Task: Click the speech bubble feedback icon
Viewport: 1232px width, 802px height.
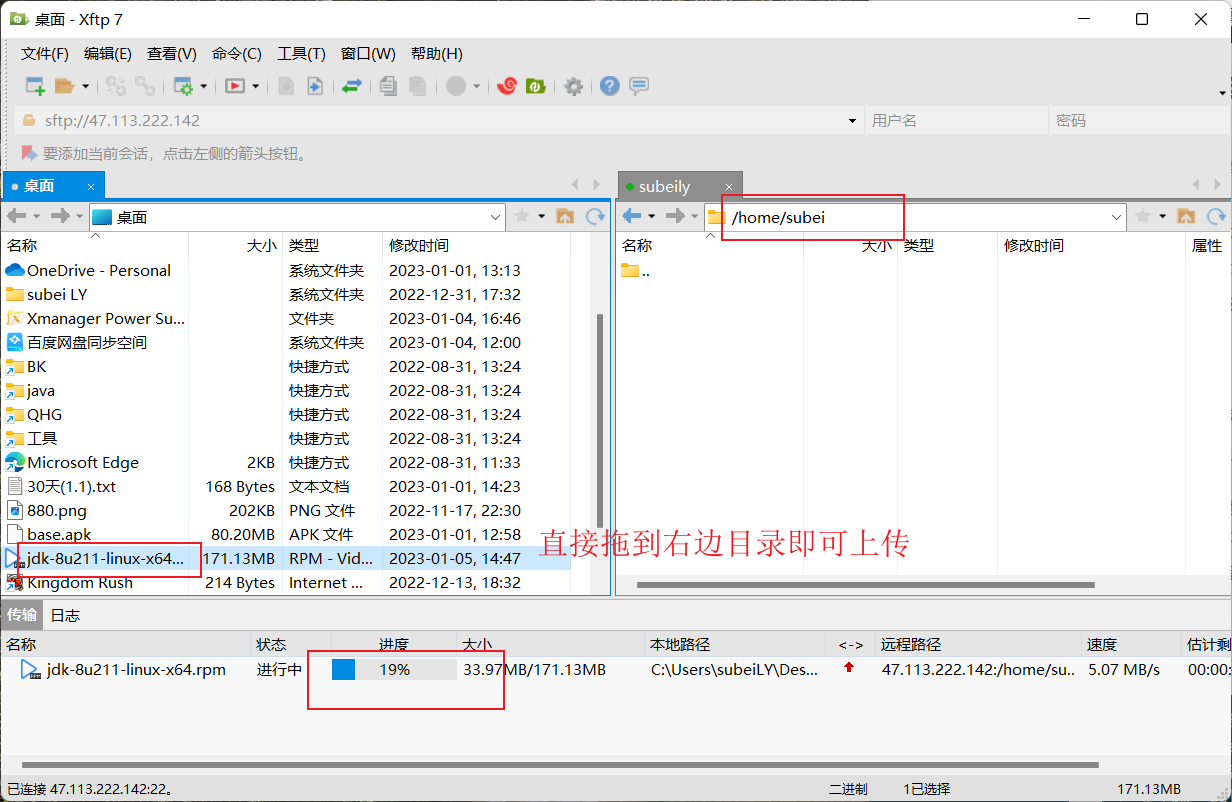Action: (x=639, y=86)
